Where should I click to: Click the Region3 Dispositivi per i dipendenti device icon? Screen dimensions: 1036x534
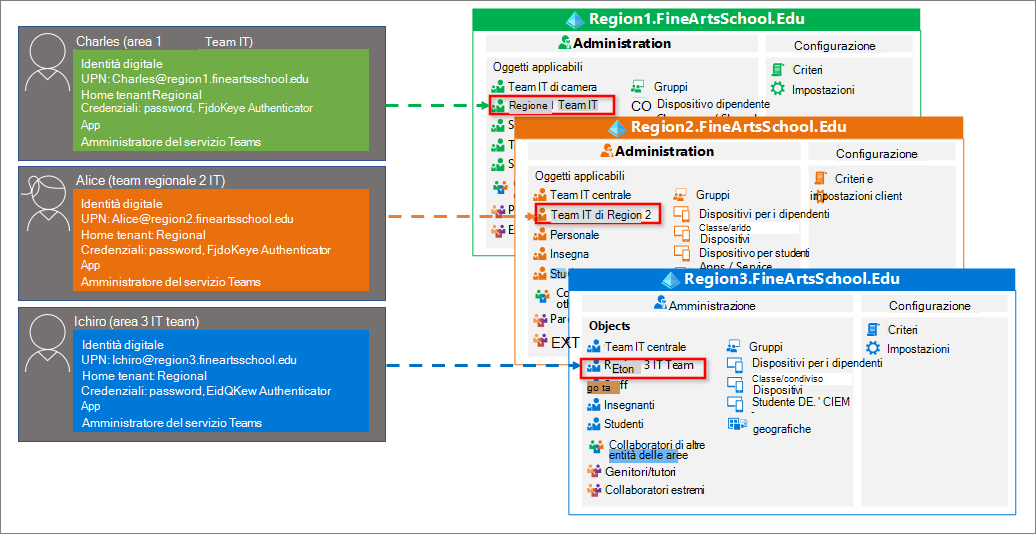tap(735, 364)
